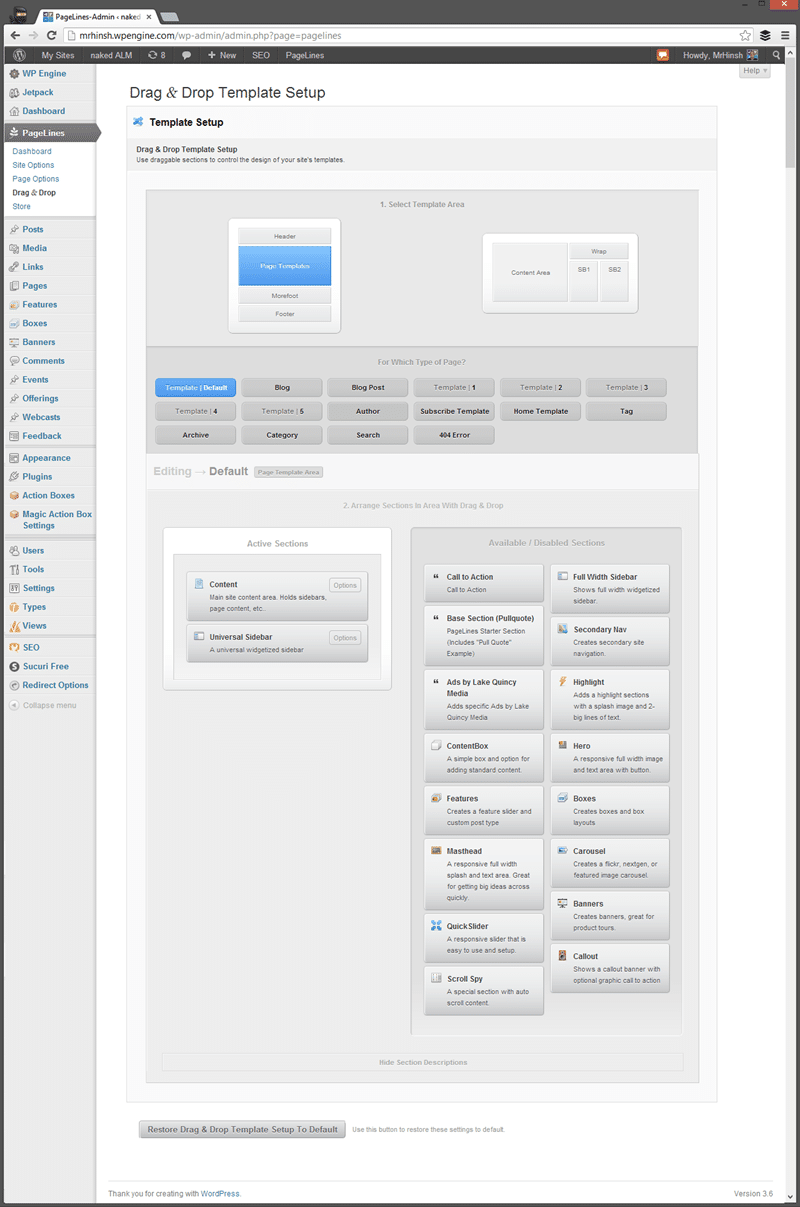Restore Drag & Drop Template Setup To Default
This screenshot has height=1207, width=800.
tap(242, 1129)
